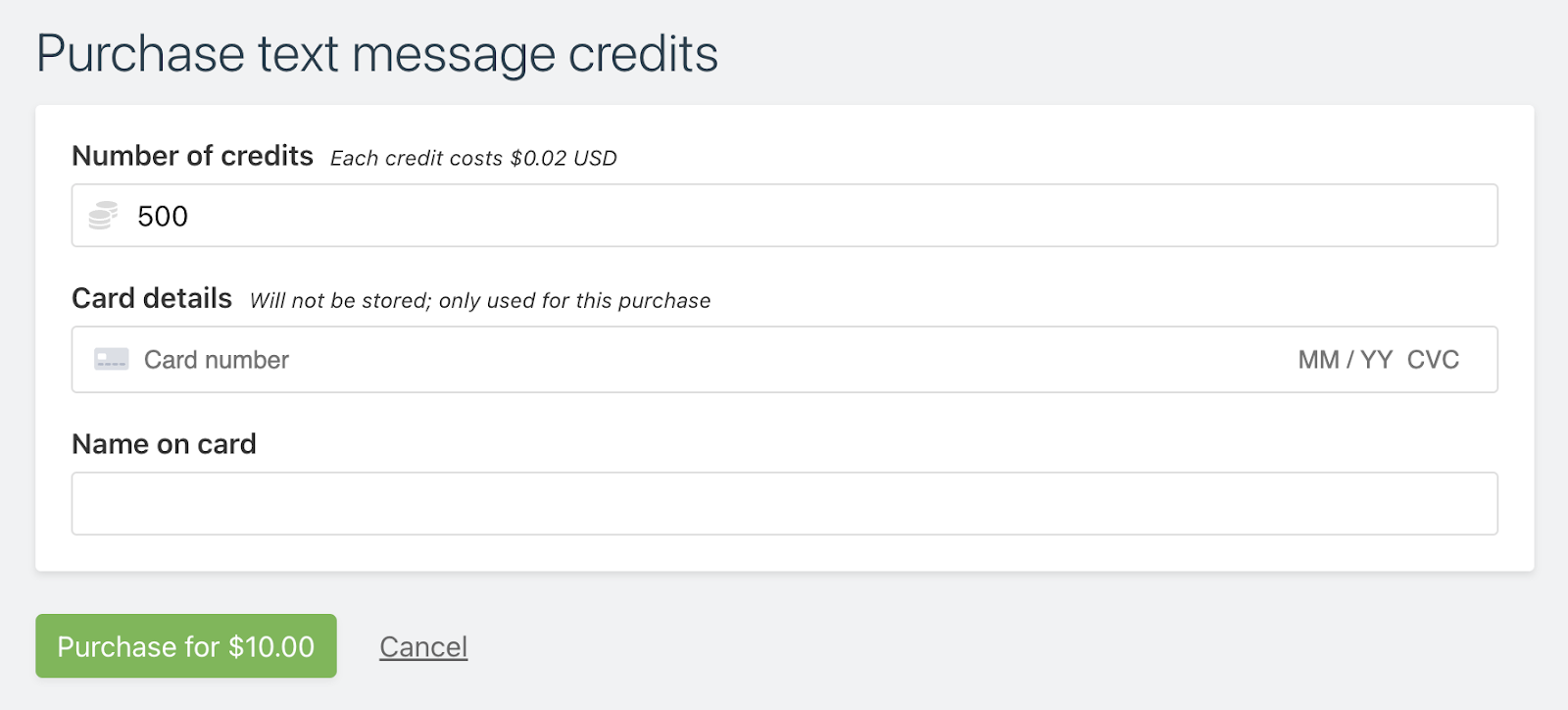Select the MM / YY expiry field

[x=1345, y=360]
